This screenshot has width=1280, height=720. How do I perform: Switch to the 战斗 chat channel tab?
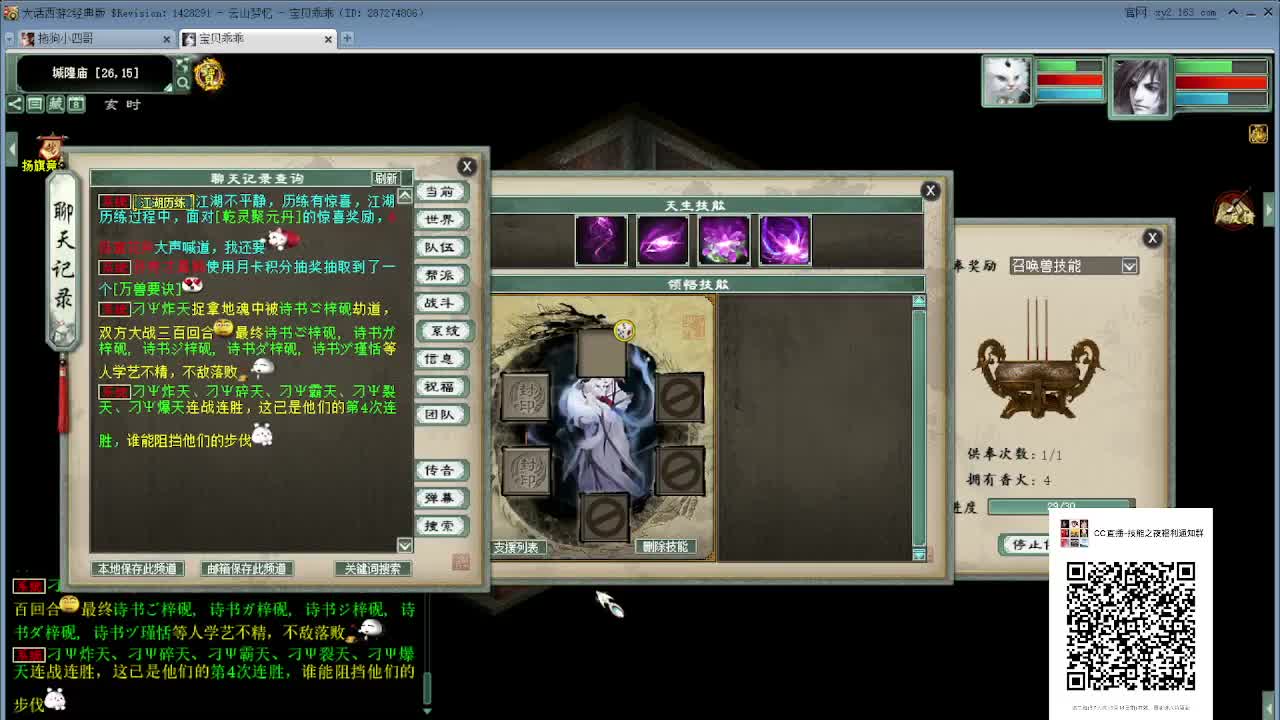tap(441, 303)
